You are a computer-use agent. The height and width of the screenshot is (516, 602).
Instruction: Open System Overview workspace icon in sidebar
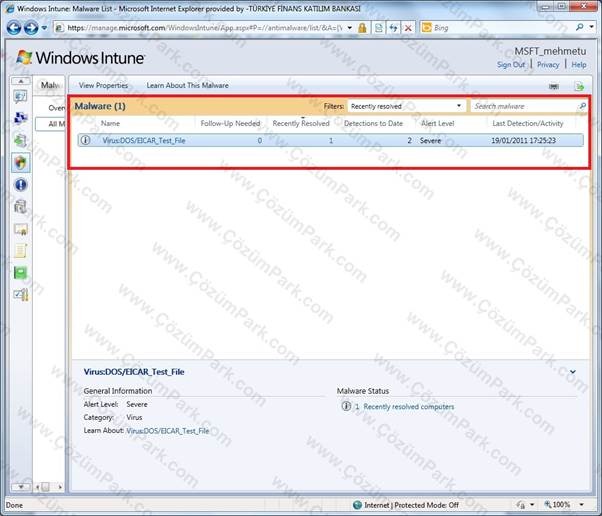(20, 97)
